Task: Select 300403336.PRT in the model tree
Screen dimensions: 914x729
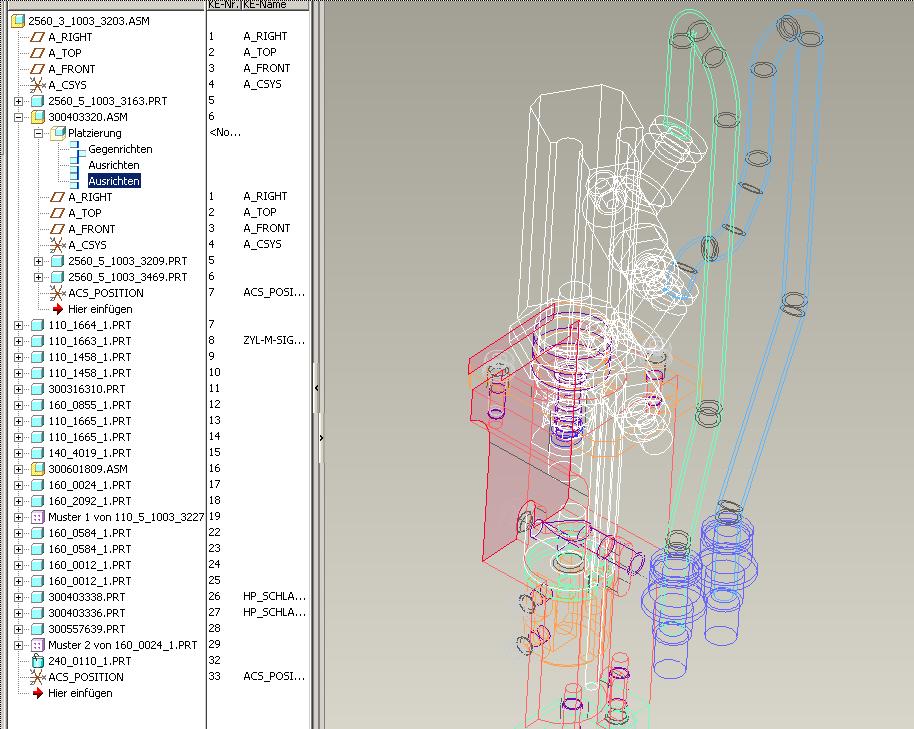Action: click(x=87, y=613)
